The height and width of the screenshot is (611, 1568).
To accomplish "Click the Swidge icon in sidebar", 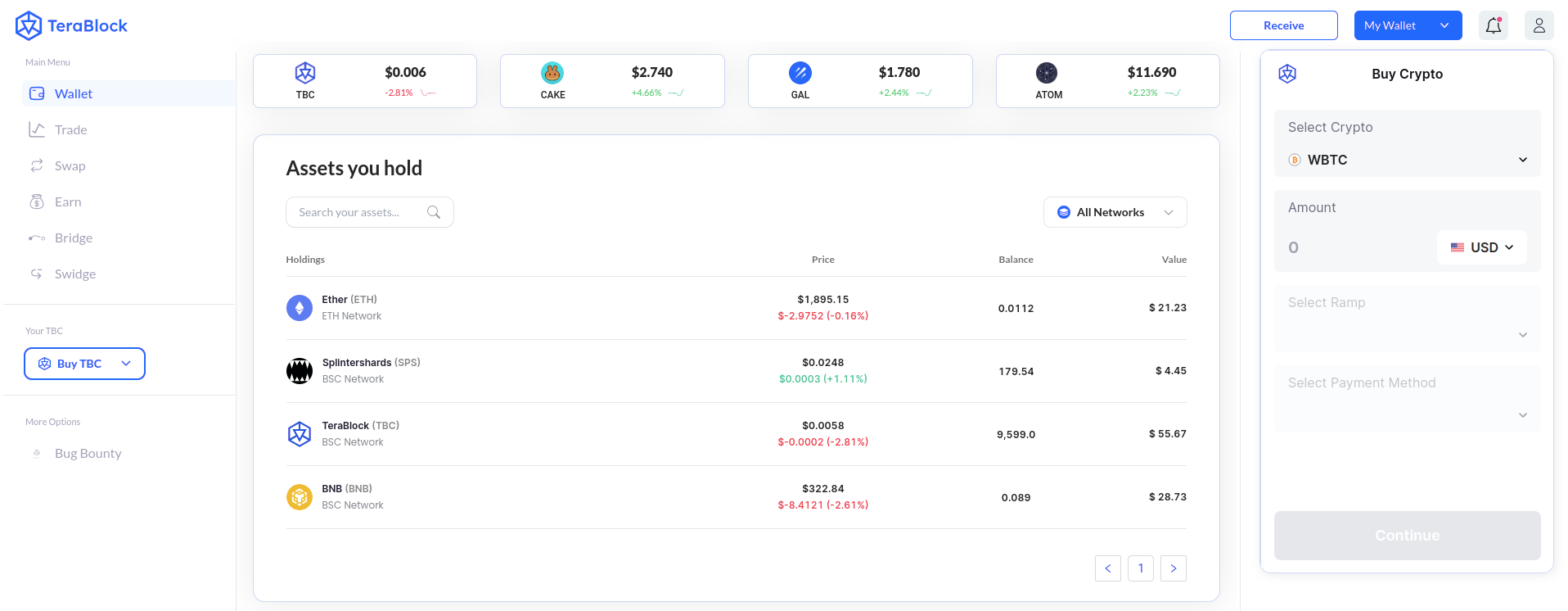I will (x=37, y=274).
